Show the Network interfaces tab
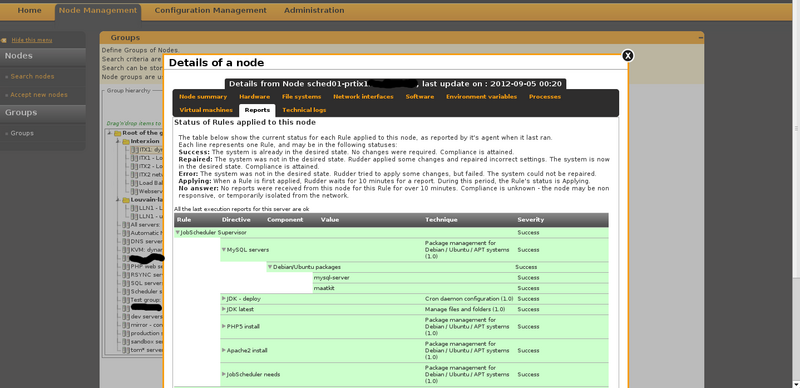800x388 pixels. tap(363, 96)
